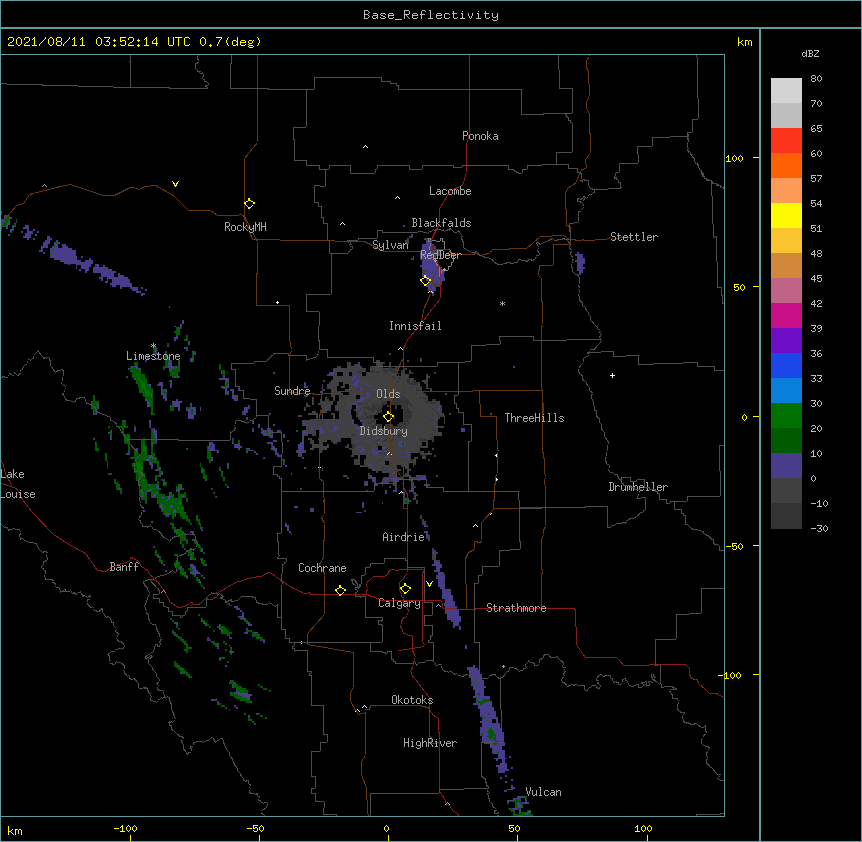Select the light blue 30–33 dBZ swatch
The image size is (862, 842).
point(786,391)
